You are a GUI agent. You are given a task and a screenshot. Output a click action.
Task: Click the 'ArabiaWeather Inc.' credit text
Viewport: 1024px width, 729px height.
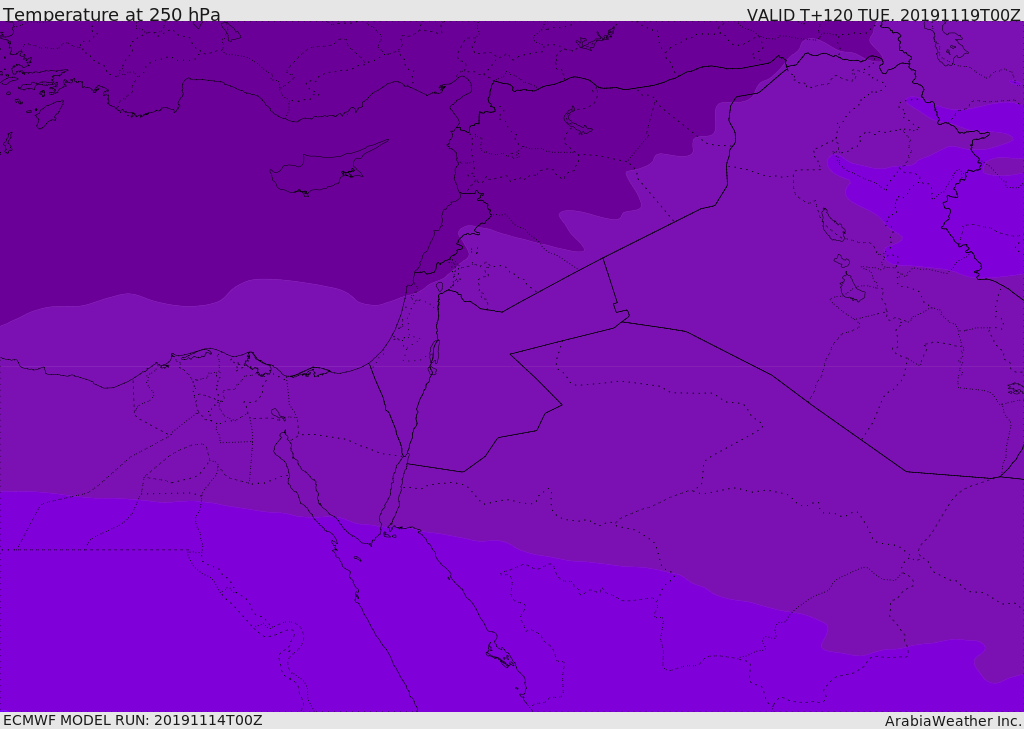click(953, 721)
